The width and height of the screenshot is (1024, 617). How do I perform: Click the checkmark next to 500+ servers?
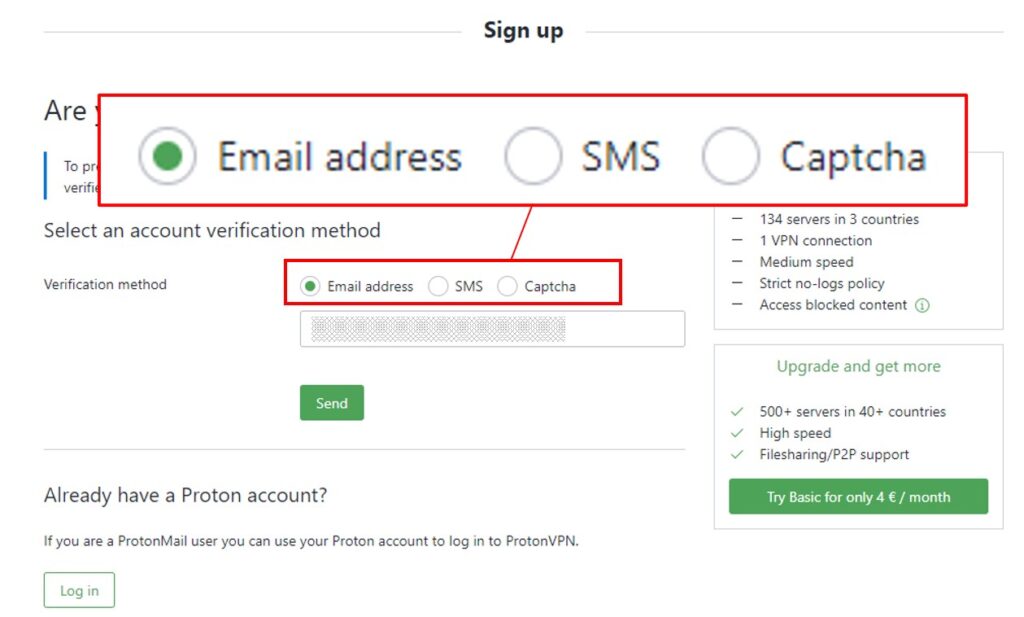pyautogui.click(x=738, y=411)
